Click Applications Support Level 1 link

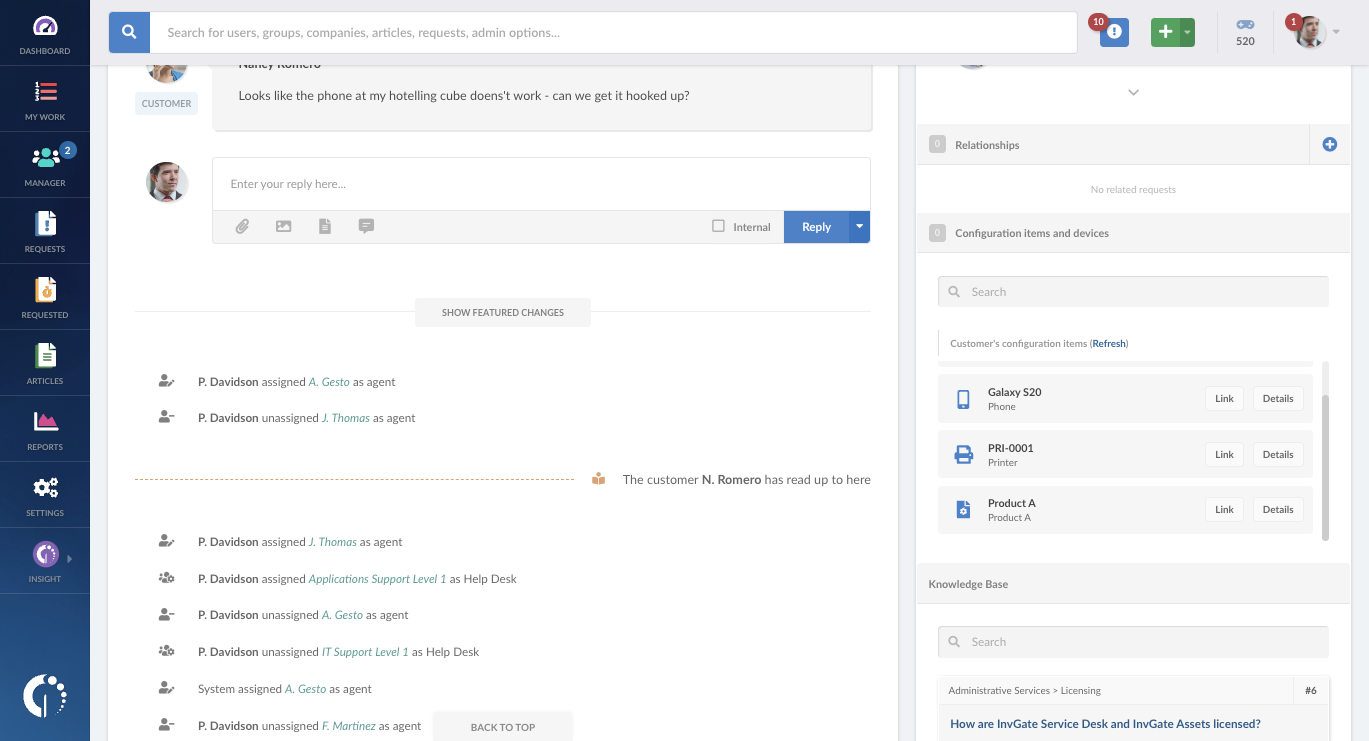tap(377, 579)
